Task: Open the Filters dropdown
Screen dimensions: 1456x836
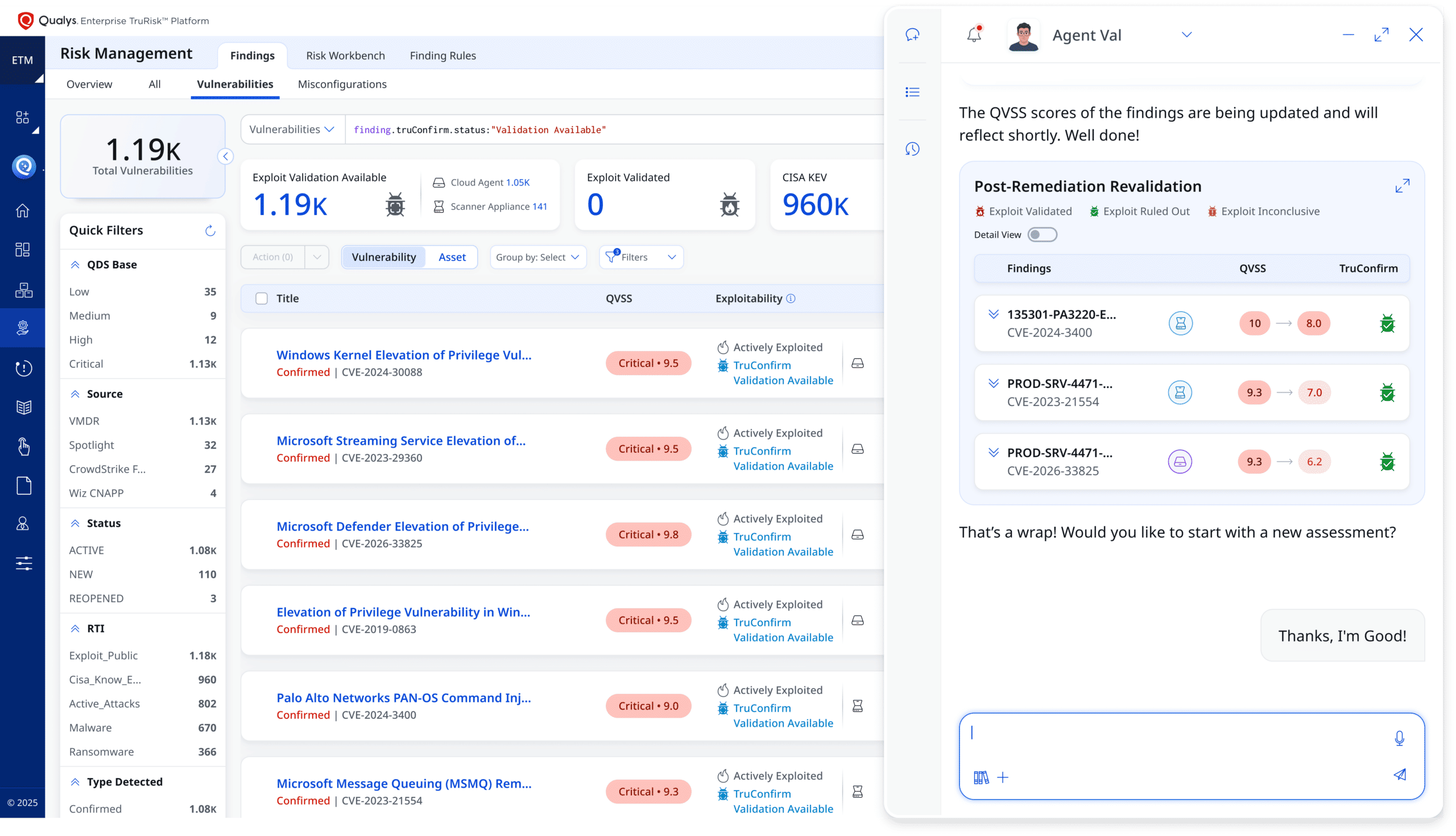Action: [x=641, y=257]
